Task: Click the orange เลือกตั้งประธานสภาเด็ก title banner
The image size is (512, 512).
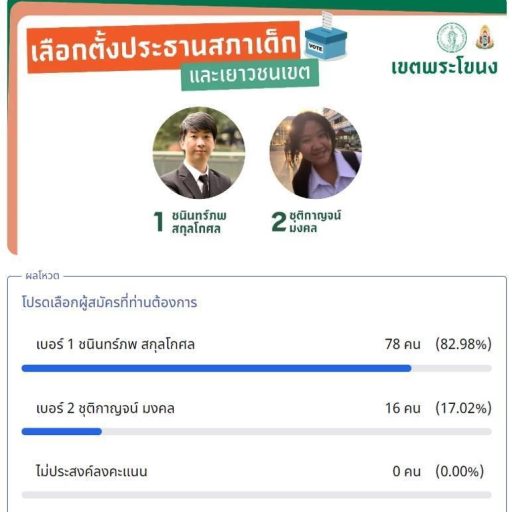Action: click(x=163, y=48)
